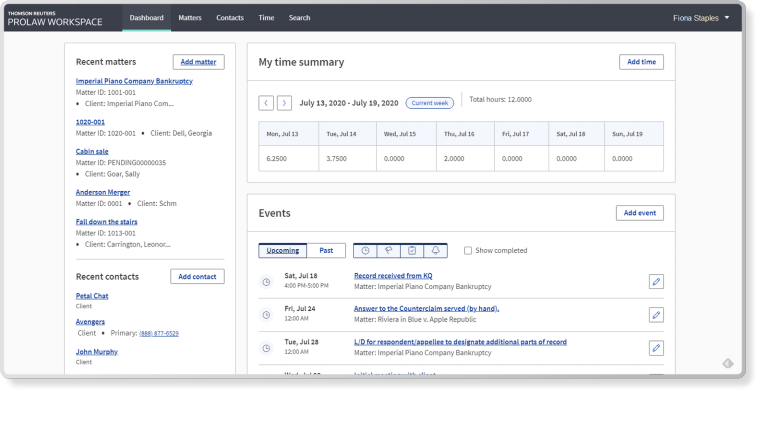The width and height of the screenshot is (768, 432).
Task: Edit the Record received from KQ event
Action: click(656, 281)
